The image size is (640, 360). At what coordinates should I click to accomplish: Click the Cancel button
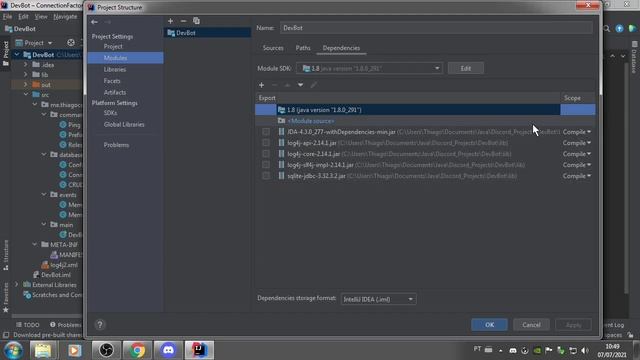(531, 324)
